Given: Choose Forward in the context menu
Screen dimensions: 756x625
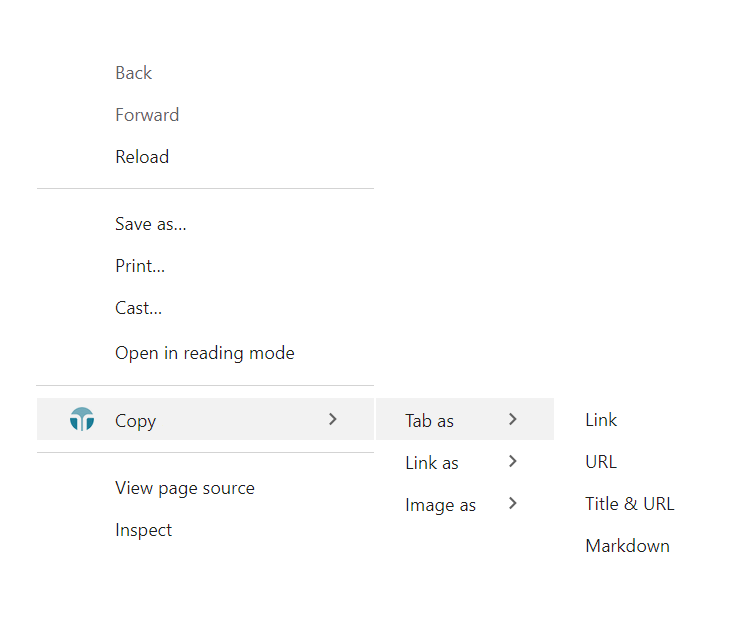Looking at the screenshot, I should 147,115.
